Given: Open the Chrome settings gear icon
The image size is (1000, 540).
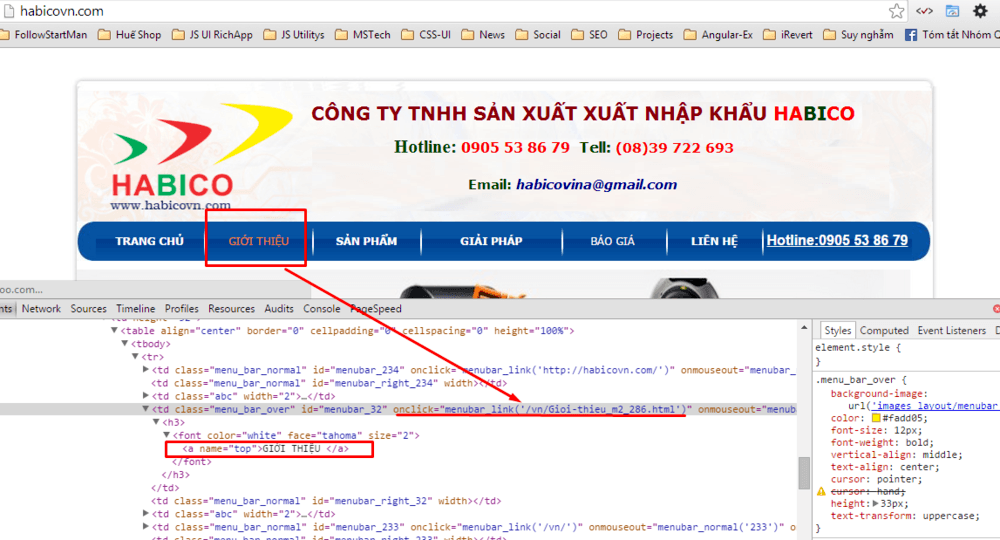Looking at the screenshot, I should (x=980, y=11).
